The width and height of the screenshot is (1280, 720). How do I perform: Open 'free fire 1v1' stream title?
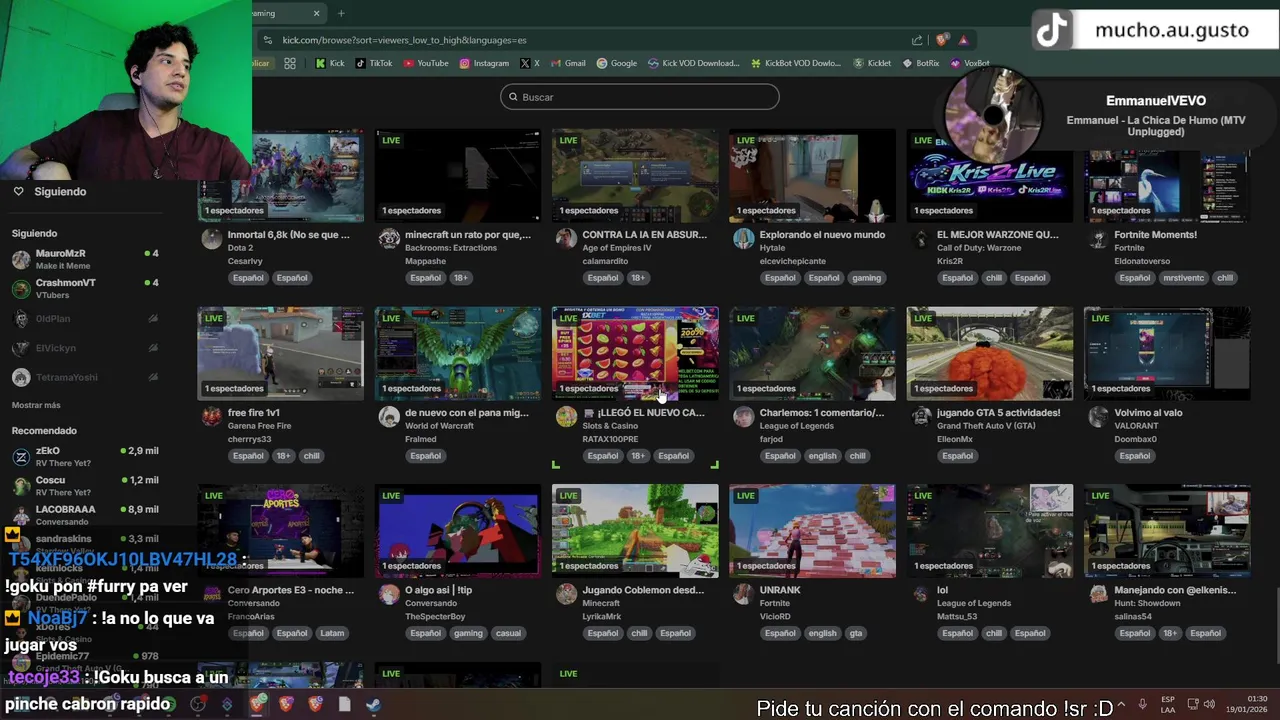coord(254,412)
